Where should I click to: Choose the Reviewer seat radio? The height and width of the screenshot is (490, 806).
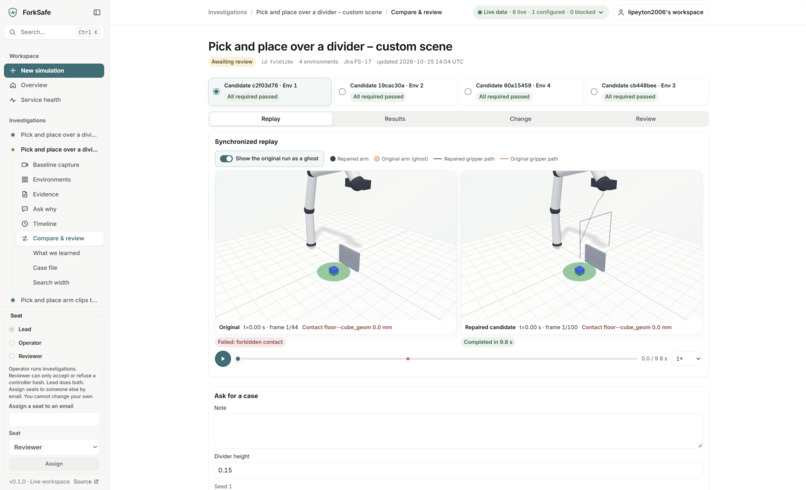tap(12, 356)
